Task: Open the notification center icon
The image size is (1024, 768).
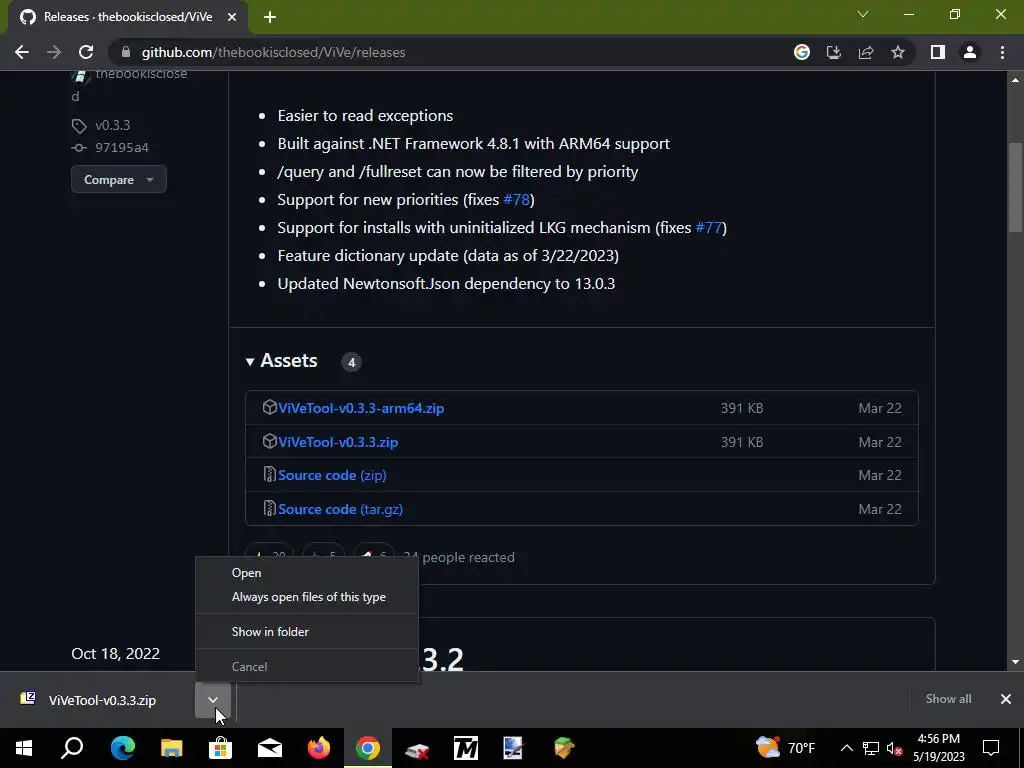Action: pyautogui.click(x=991, y=748)
